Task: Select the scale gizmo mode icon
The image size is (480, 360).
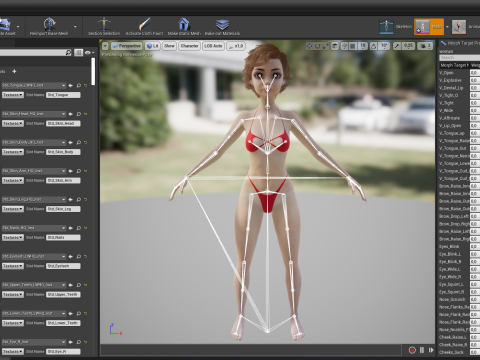Action: click(326, 46)
